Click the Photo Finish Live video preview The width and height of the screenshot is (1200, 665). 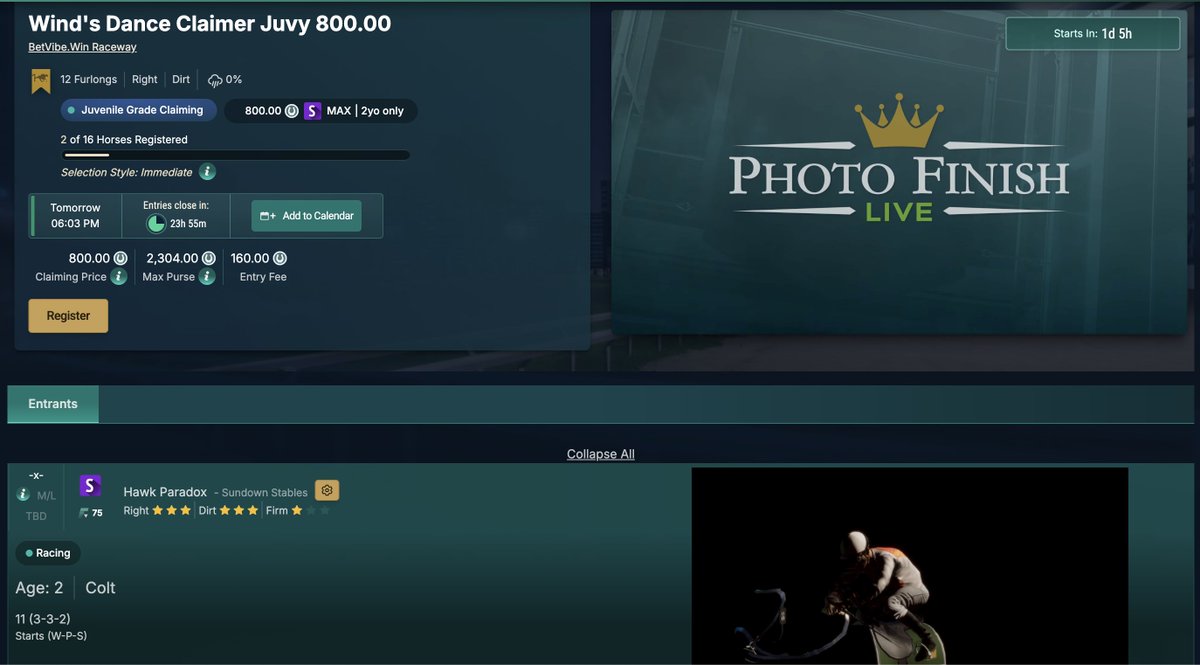899,172
